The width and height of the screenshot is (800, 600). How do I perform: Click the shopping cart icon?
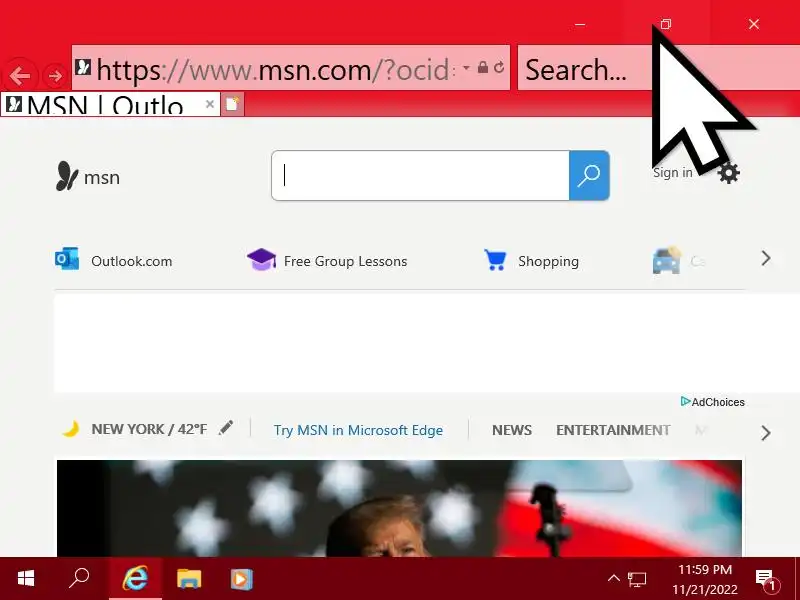click(x=495, y=260)
